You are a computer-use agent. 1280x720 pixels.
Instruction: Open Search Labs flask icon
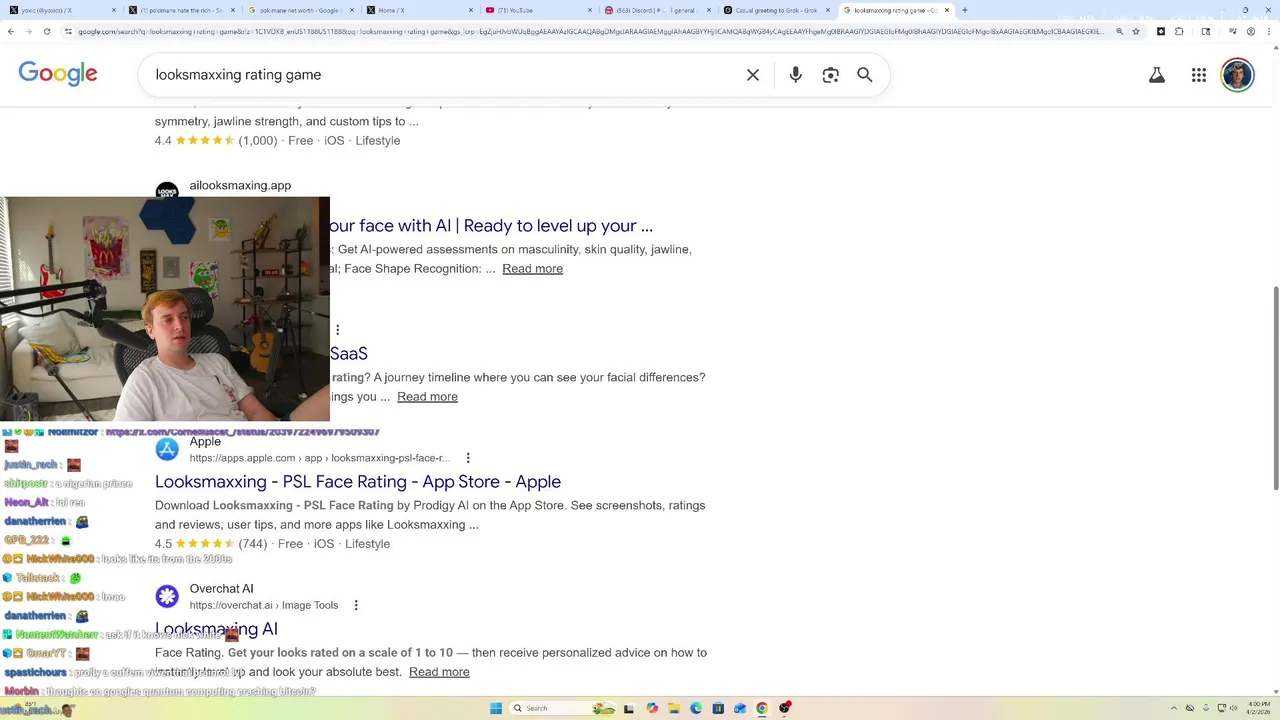(1157, 75)
